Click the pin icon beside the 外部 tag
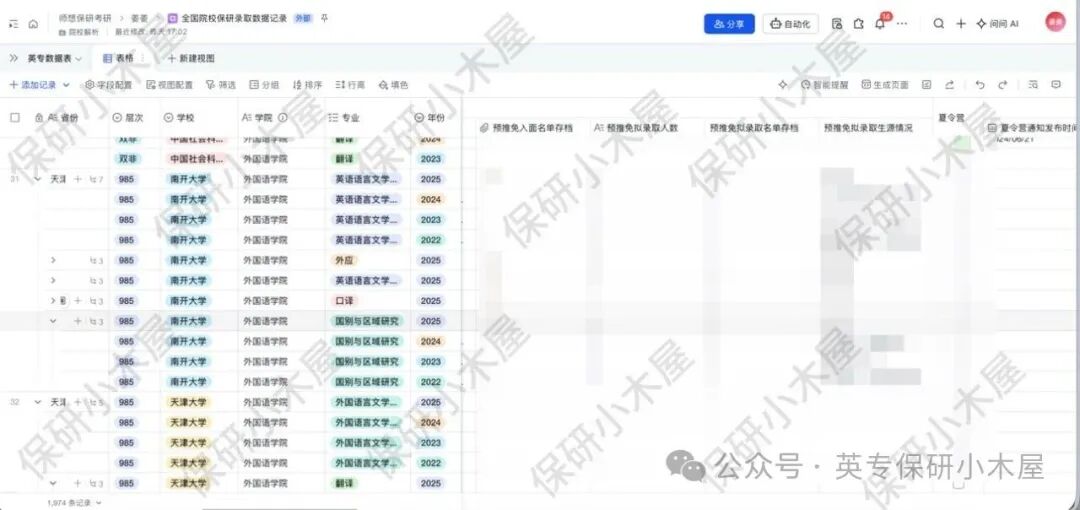This screenshot has height=510, width=1080. coord(324,18)
